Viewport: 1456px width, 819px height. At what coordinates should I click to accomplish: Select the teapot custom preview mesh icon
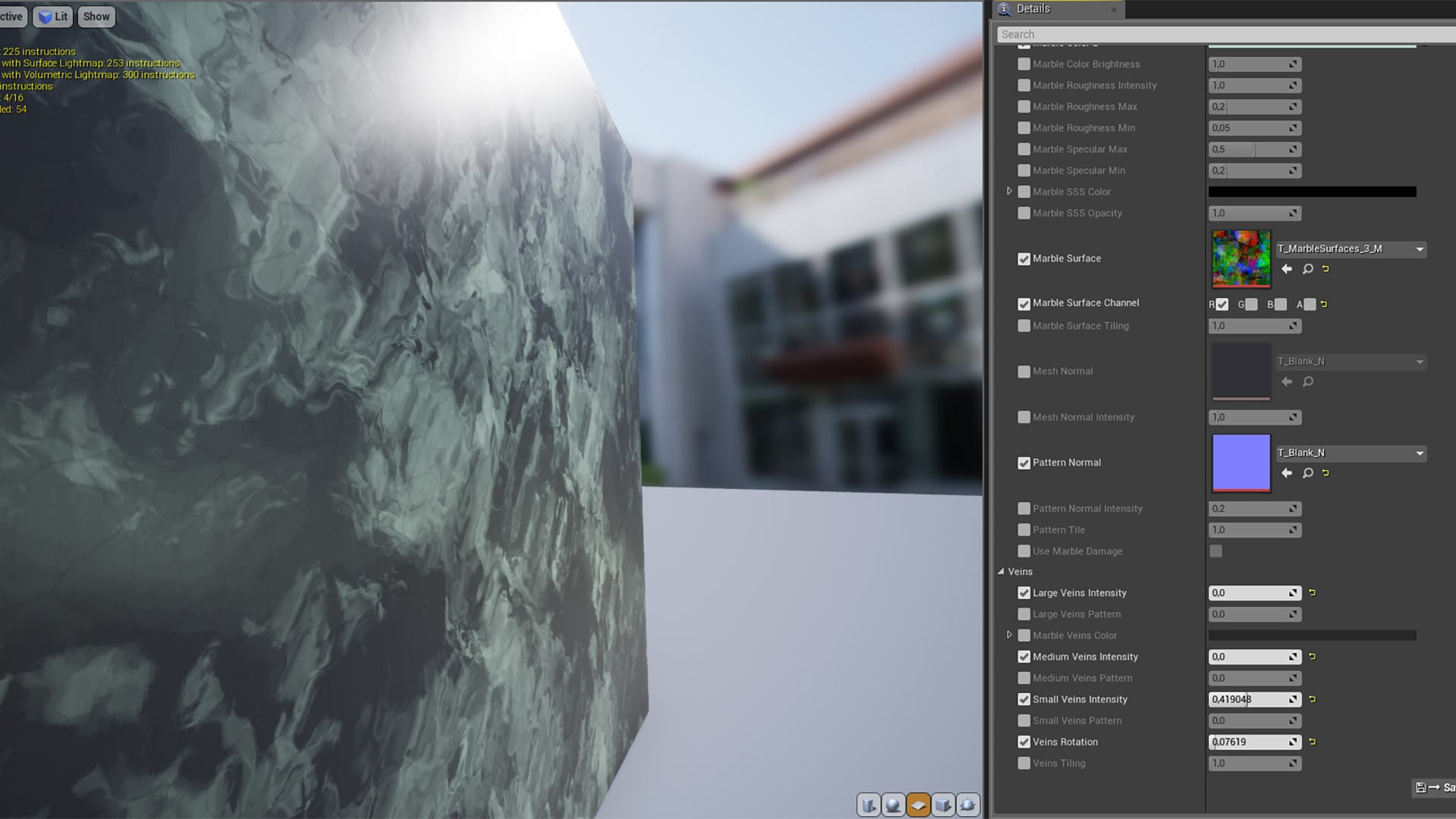968,805
